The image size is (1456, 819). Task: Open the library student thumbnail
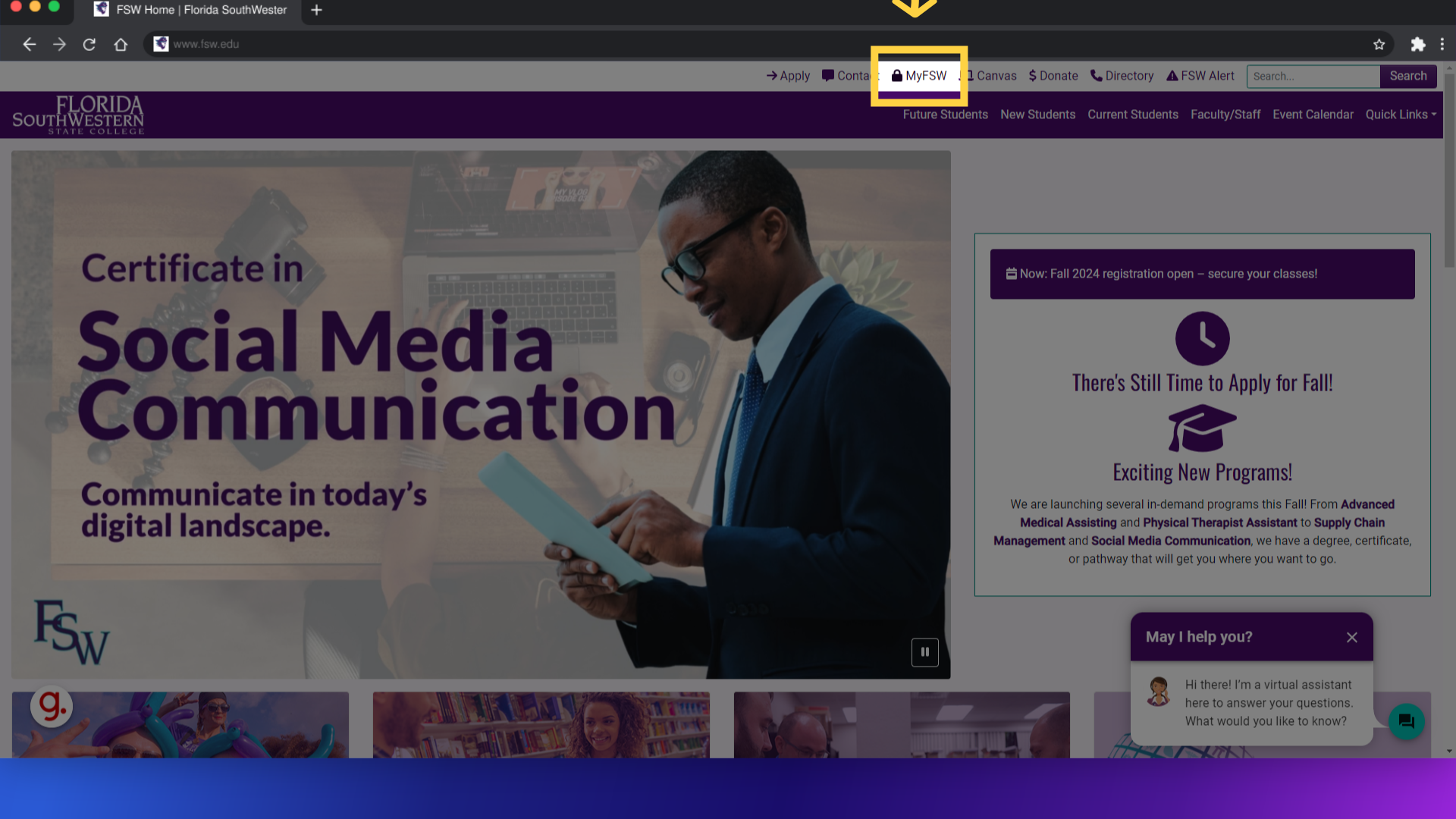(x=541, y=725)
